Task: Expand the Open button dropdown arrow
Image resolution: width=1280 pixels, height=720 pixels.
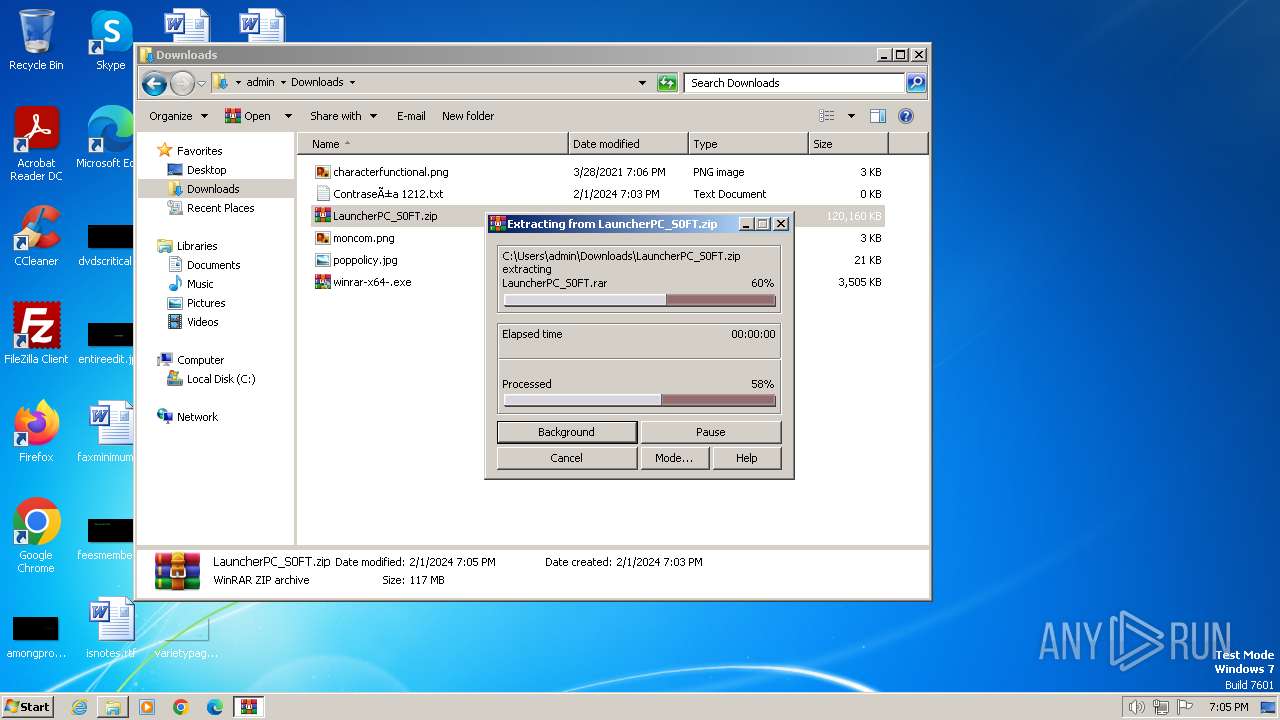Action: [x=288, y=116]
